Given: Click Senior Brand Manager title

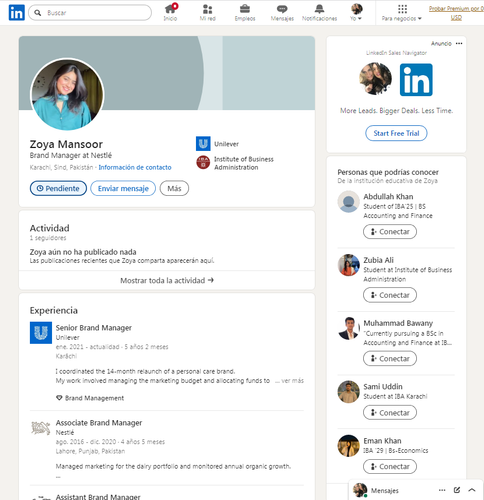Looking at the screenshot, I should coord(94,328).
